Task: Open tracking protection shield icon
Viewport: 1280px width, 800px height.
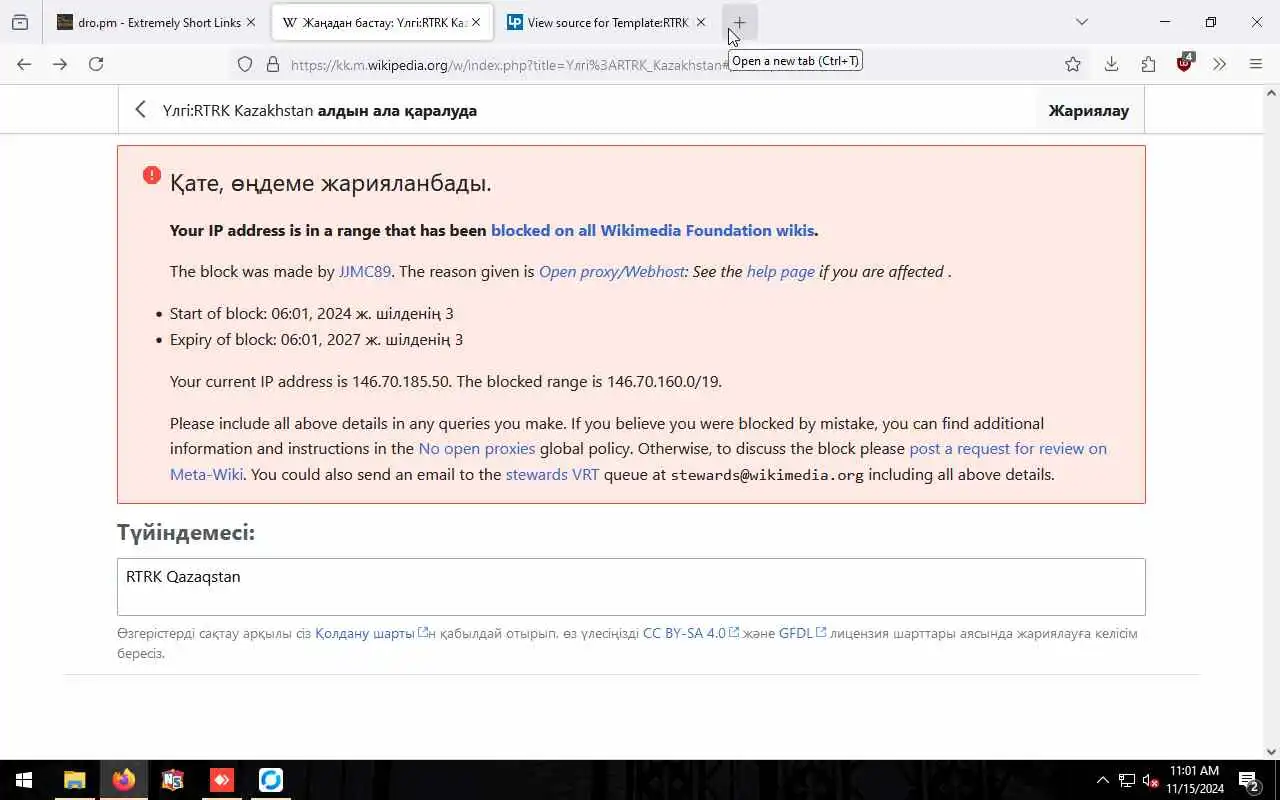Action: (245, 65)
